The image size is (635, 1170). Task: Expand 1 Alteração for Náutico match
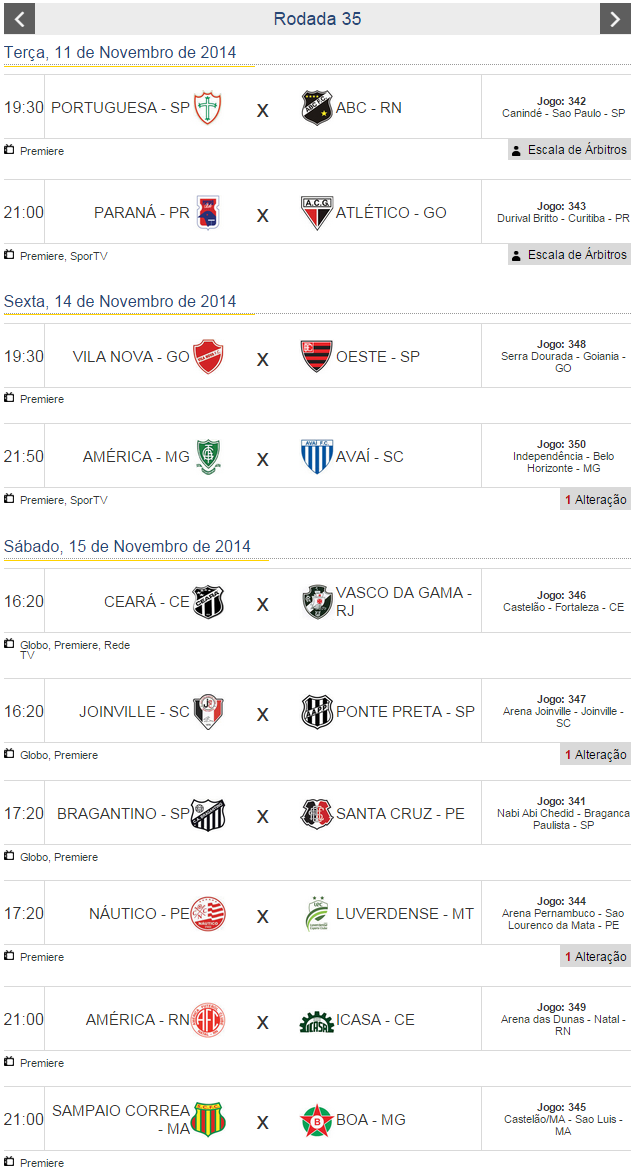596,957
